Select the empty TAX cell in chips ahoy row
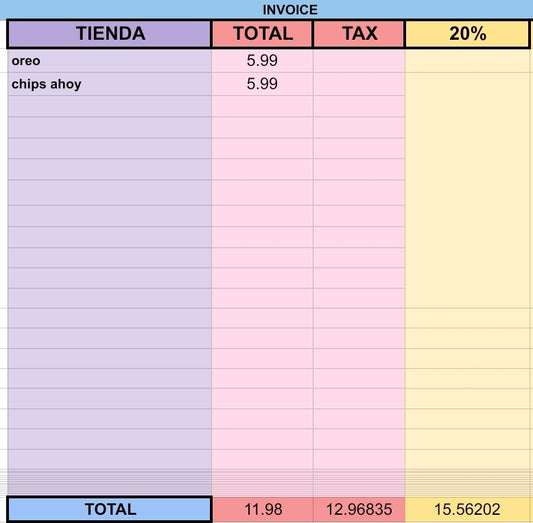The height and width of the screenshot is (523, 533). (359, 84)
